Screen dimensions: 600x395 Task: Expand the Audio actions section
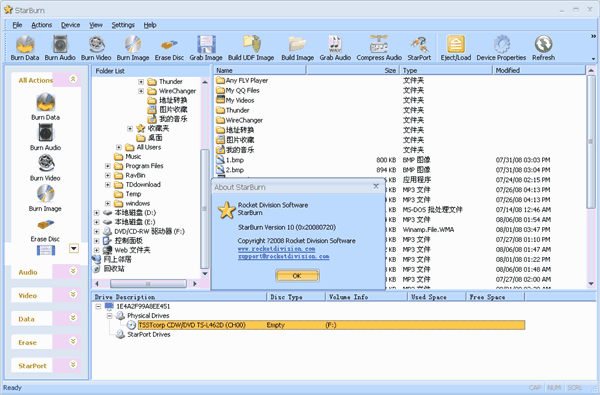(73, 271)
